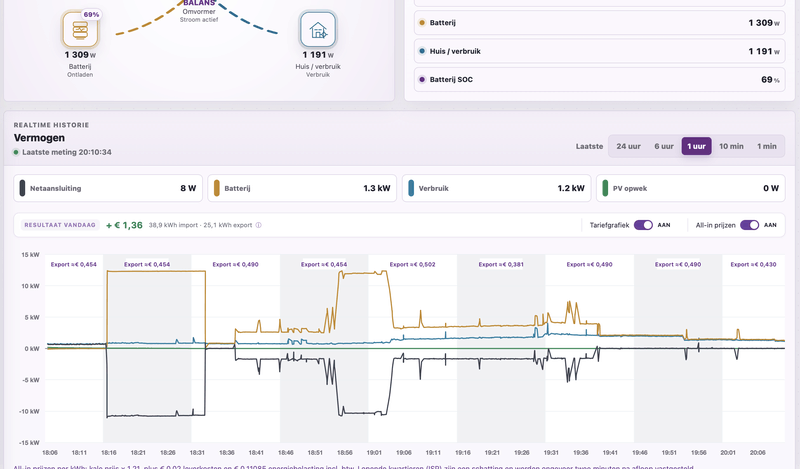Click the Batterij SOC 69 % row
Screen dimensions: 800x469
599,80
